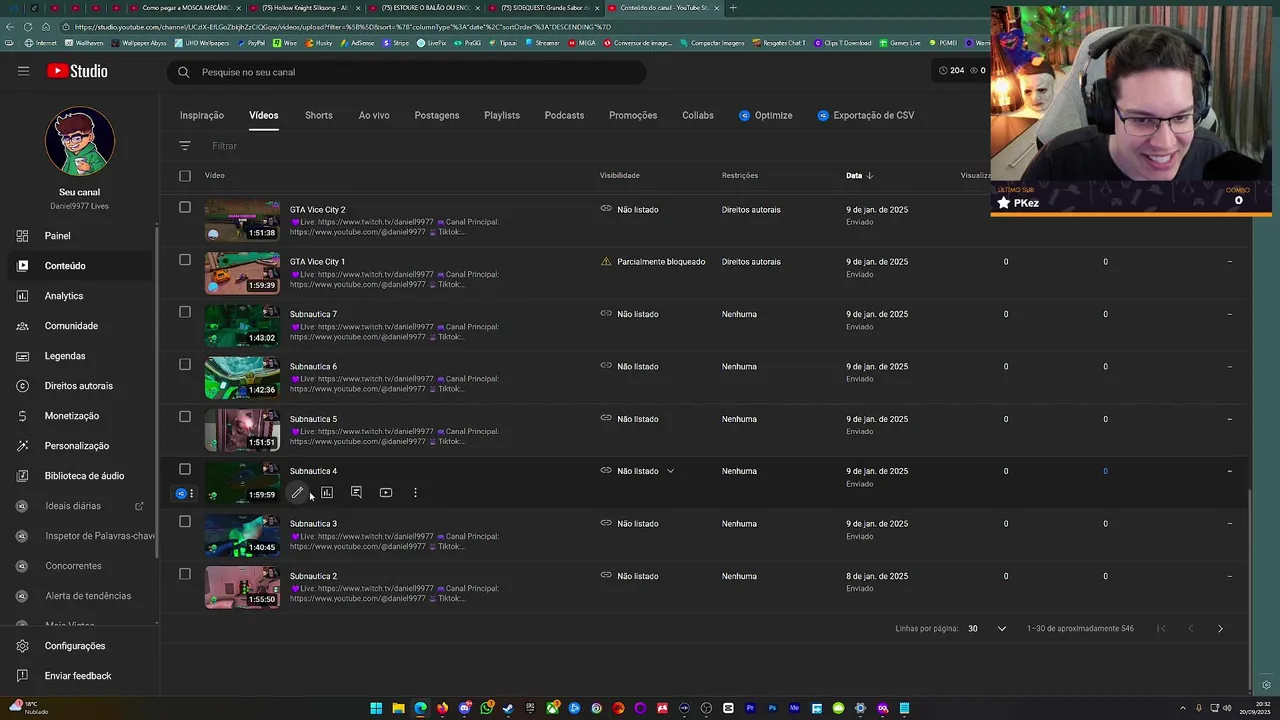Check the Subnautica 3 checkbox

185,522
